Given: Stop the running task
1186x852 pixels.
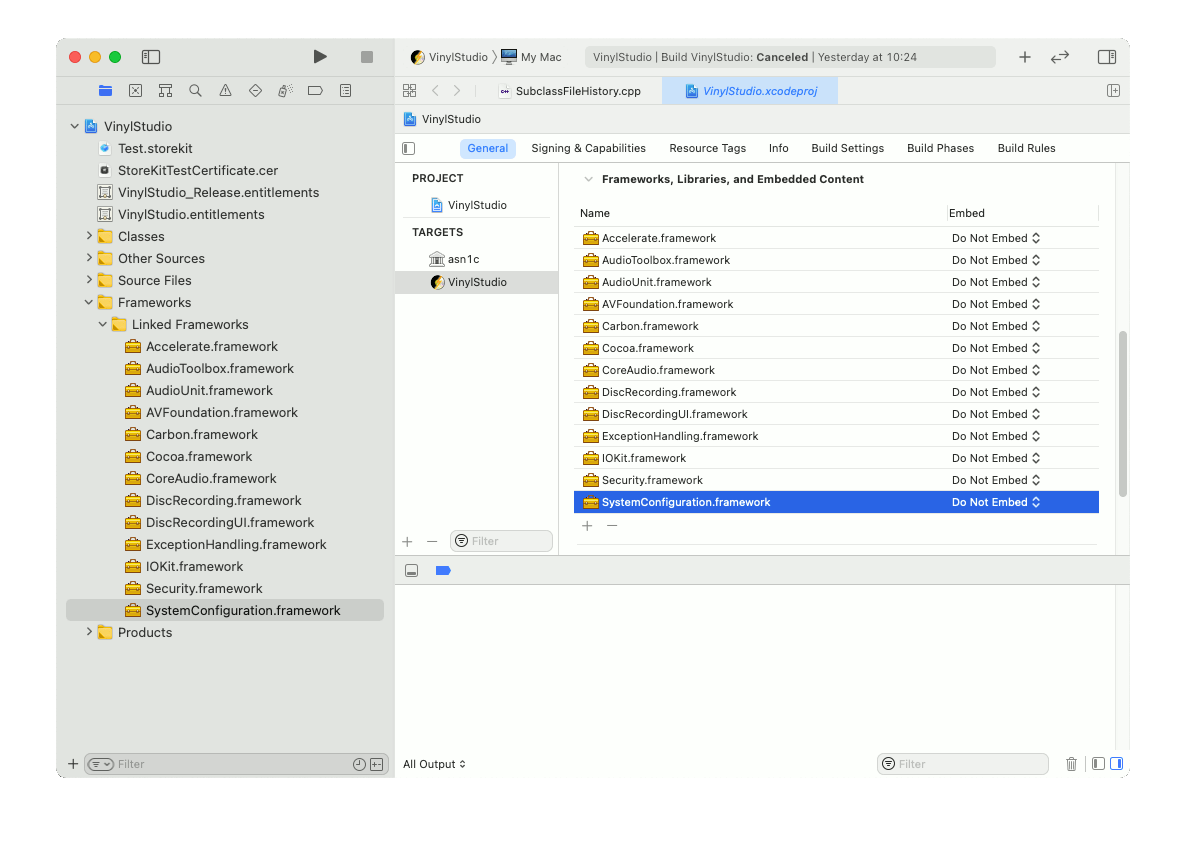Looking at the screenshot, I should point(367,57).
